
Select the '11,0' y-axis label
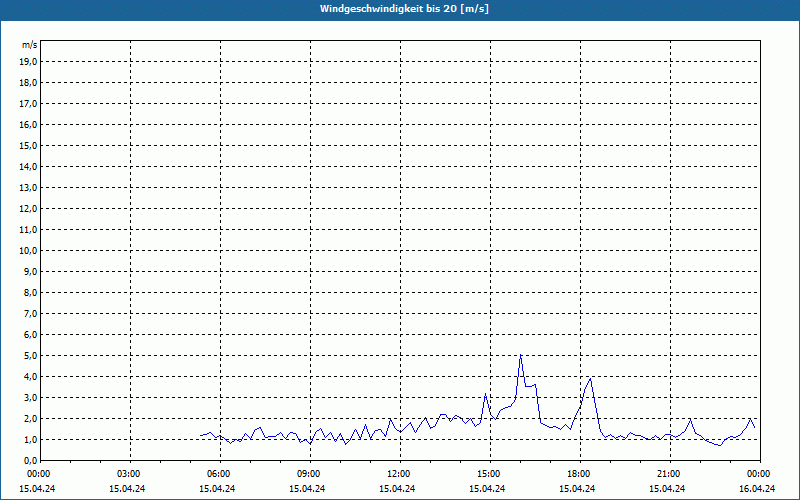click(28, 230)
